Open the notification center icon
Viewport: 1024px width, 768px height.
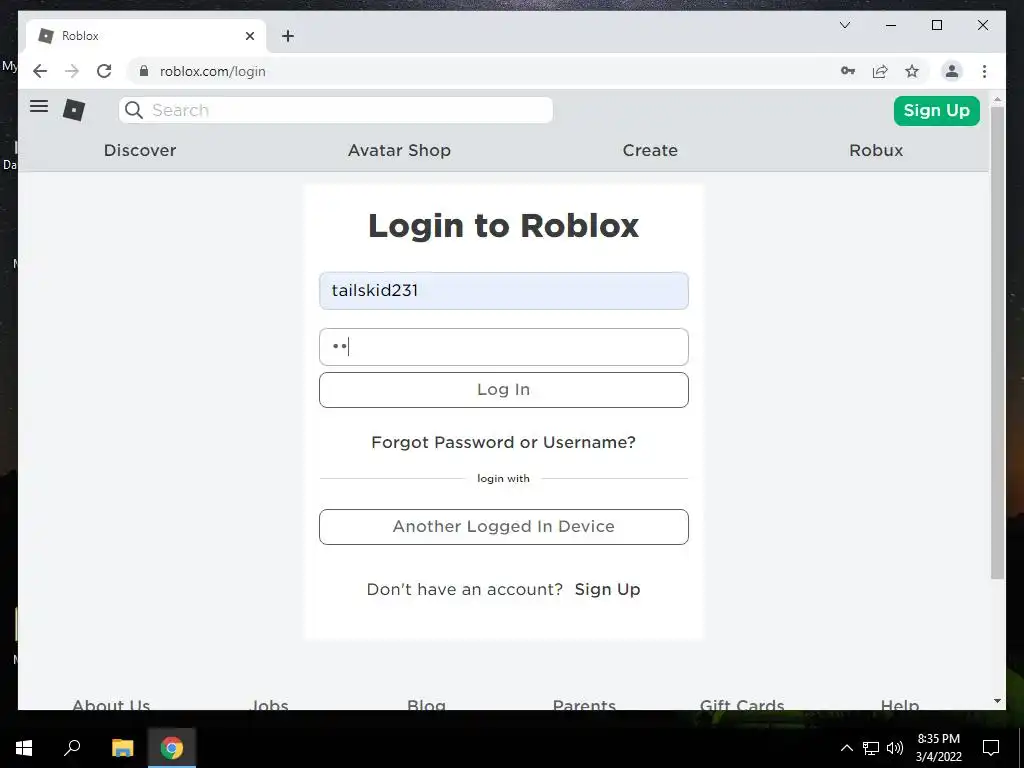(991, 748)
